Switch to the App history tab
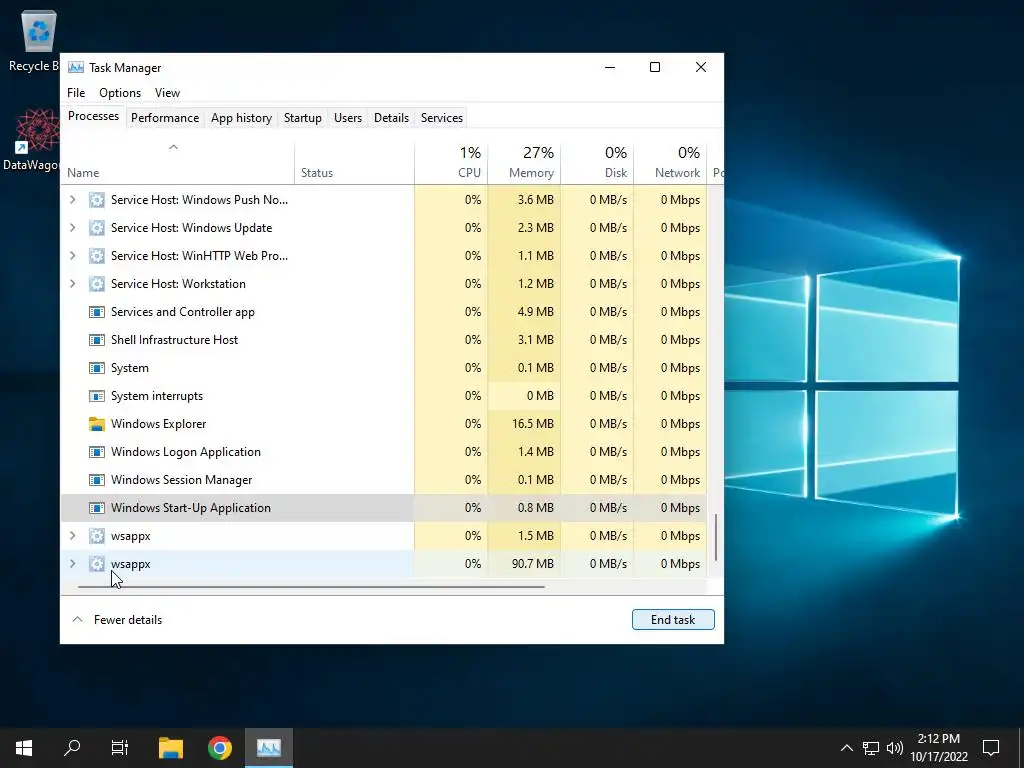Screen dimensions: 1024x768 pyautogui.click(x=241, y=118)
